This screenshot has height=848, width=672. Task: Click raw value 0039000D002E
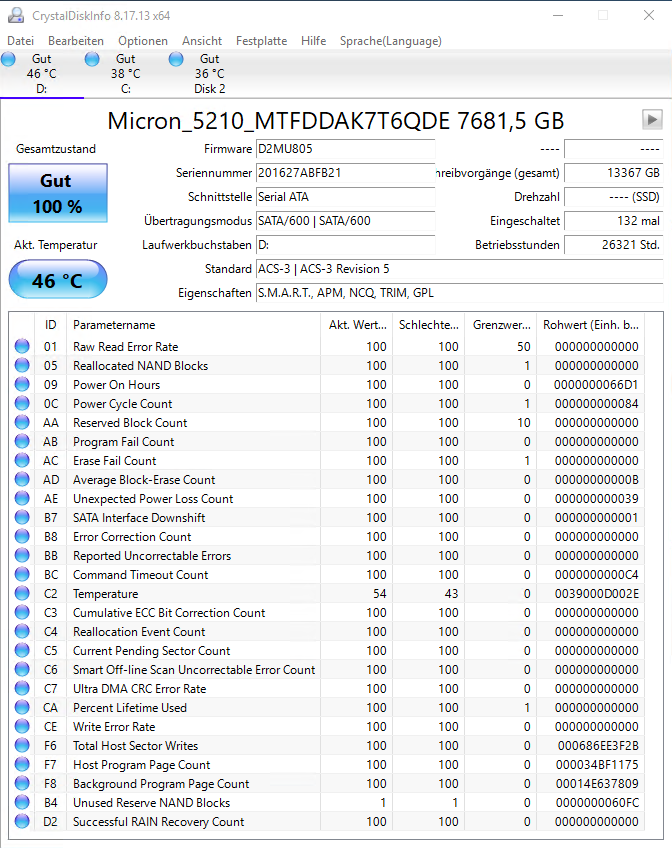(x=596, y=594)
